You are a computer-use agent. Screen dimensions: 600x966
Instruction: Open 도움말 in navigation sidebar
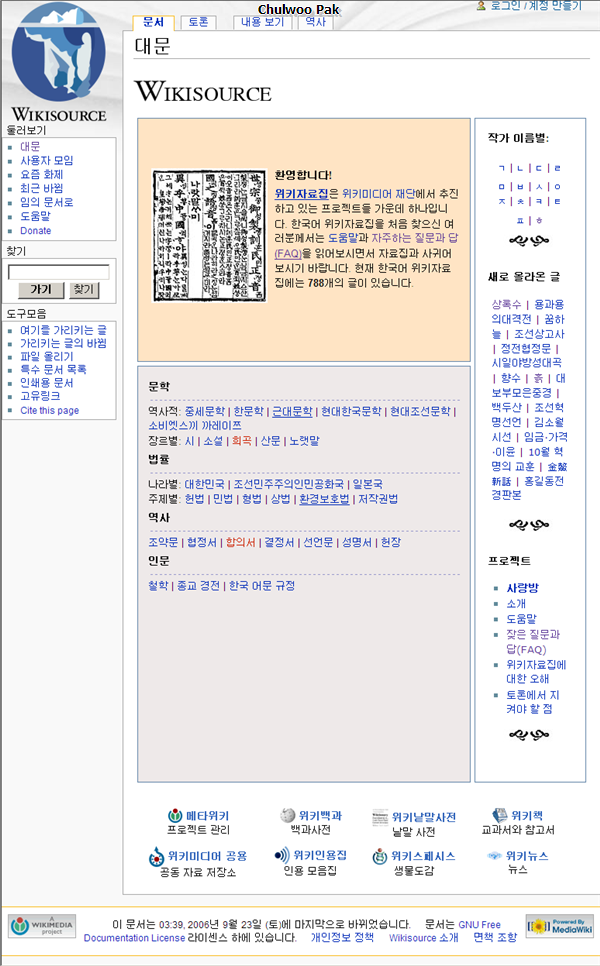[x=36, y=216]
